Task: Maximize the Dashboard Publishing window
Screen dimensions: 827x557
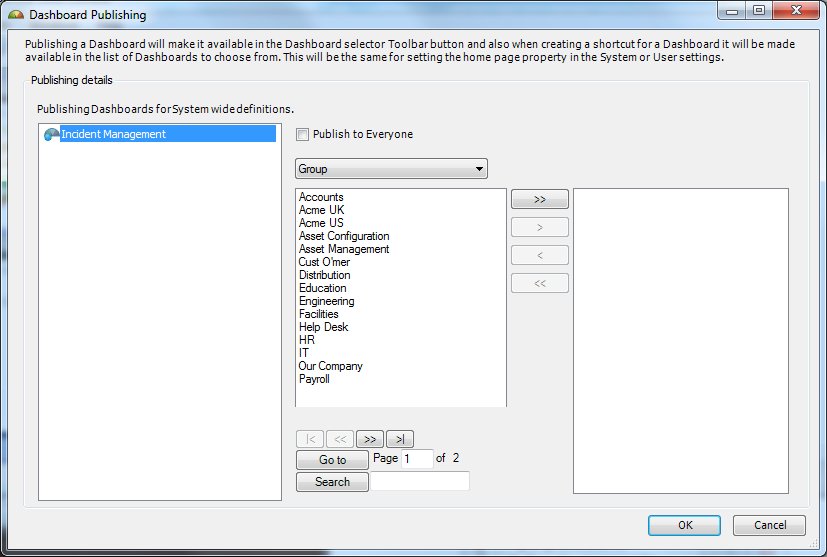Action: [758, 11]
